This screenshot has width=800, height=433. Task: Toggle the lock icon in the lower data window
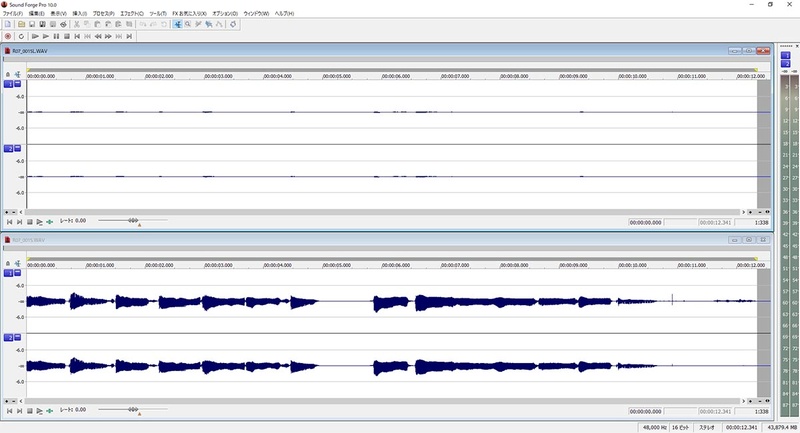8,264
